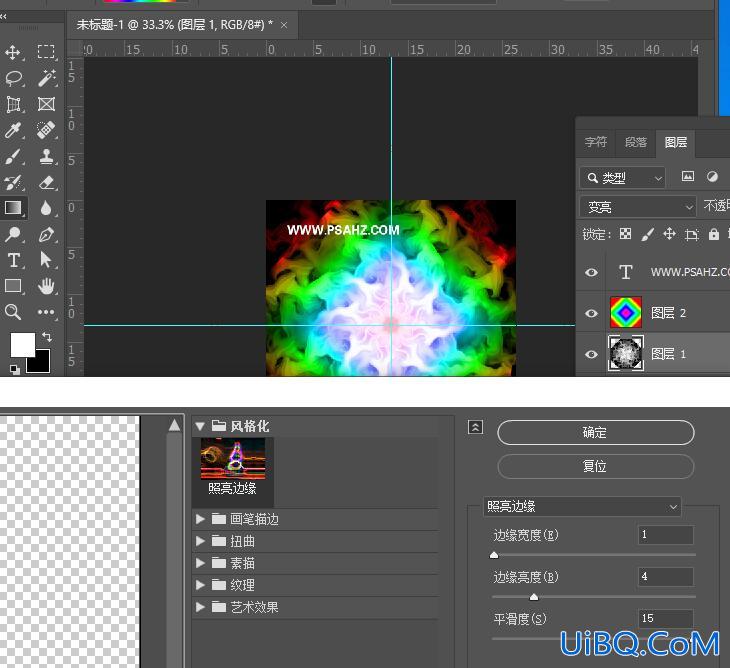Collapse the 风格化 filter folder
Viewport: 730px width, 668px height.
[x=200, y=426]
